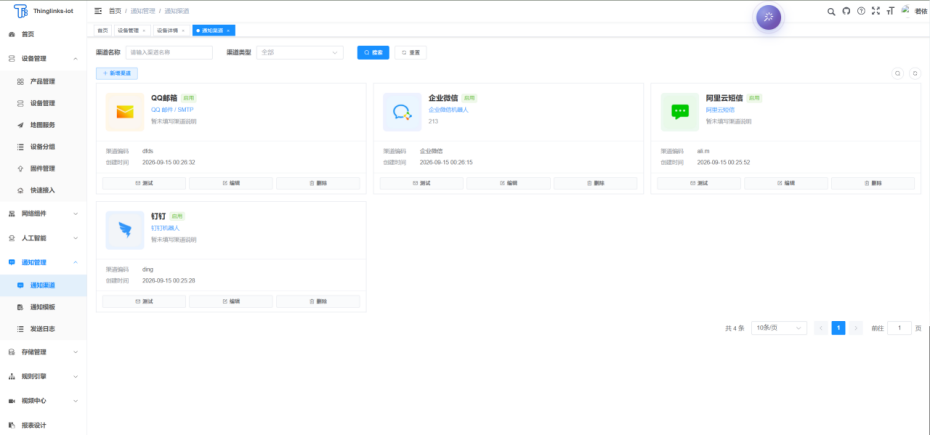Switch to the 设备管理 page tab
Image resolution: width=930 pixels, height=436 pixels.
132,30
